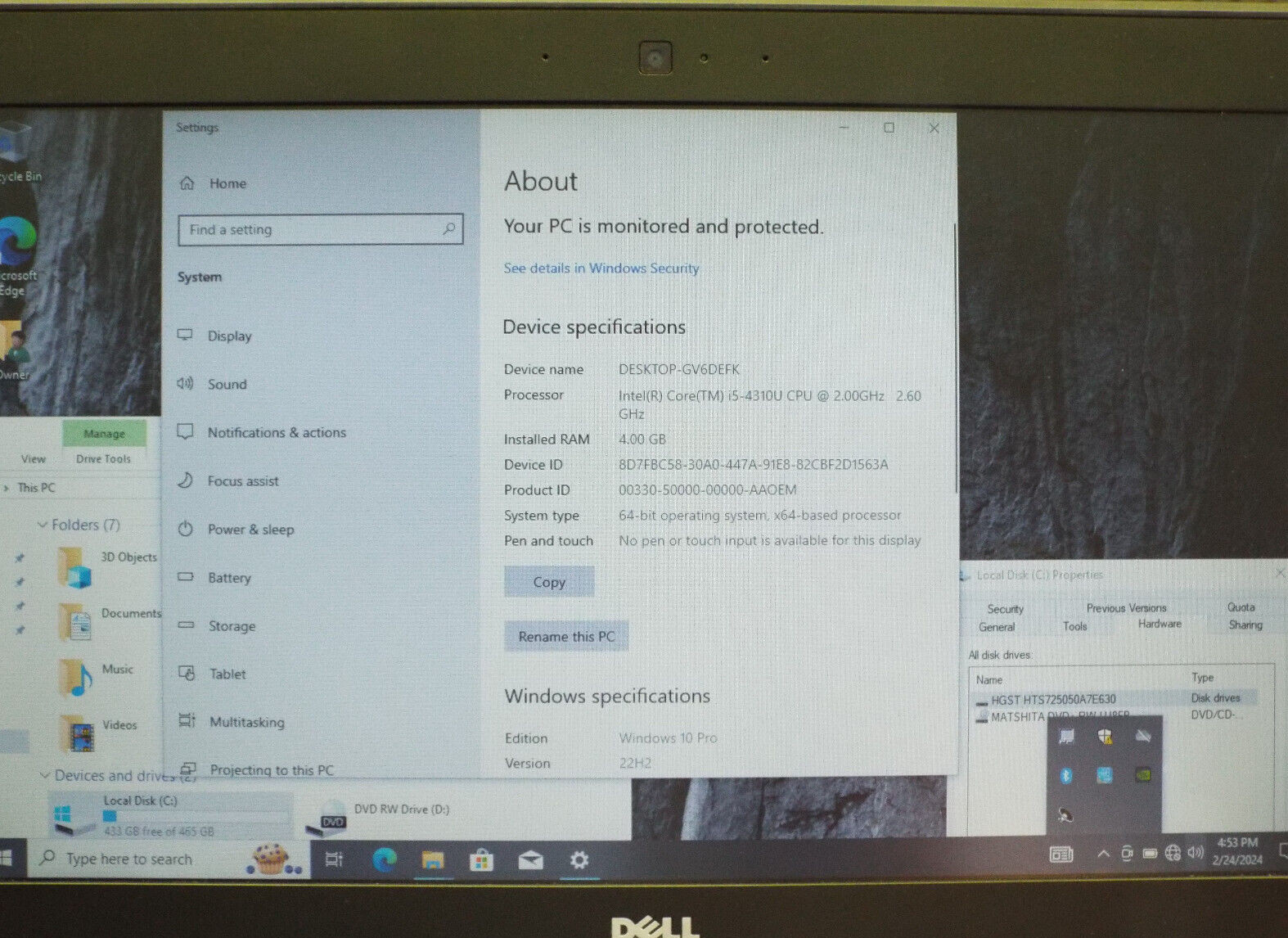Open Sound settings
Viewport: 1288px width, 938px height.
click(x=212, y=384)
